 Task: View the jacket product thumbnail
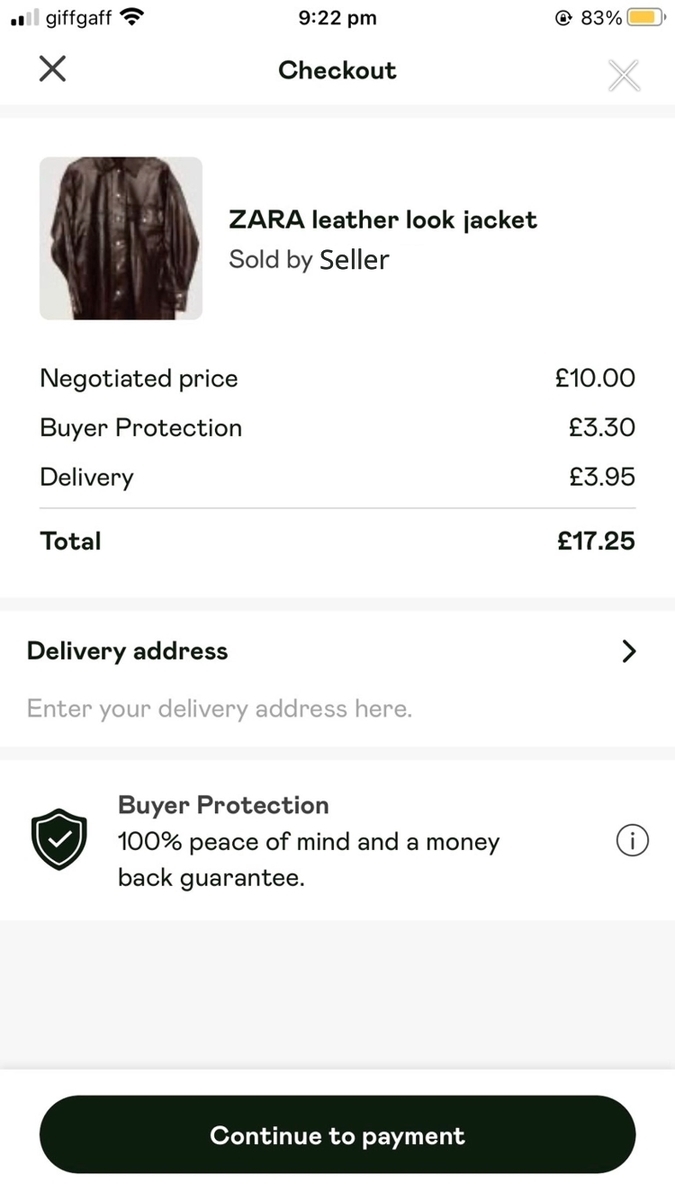point(120,238)
